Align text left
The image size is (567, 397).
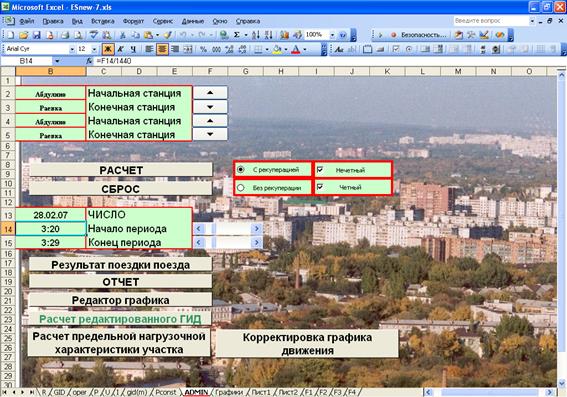pyautogui.click(x=149, y=49)
